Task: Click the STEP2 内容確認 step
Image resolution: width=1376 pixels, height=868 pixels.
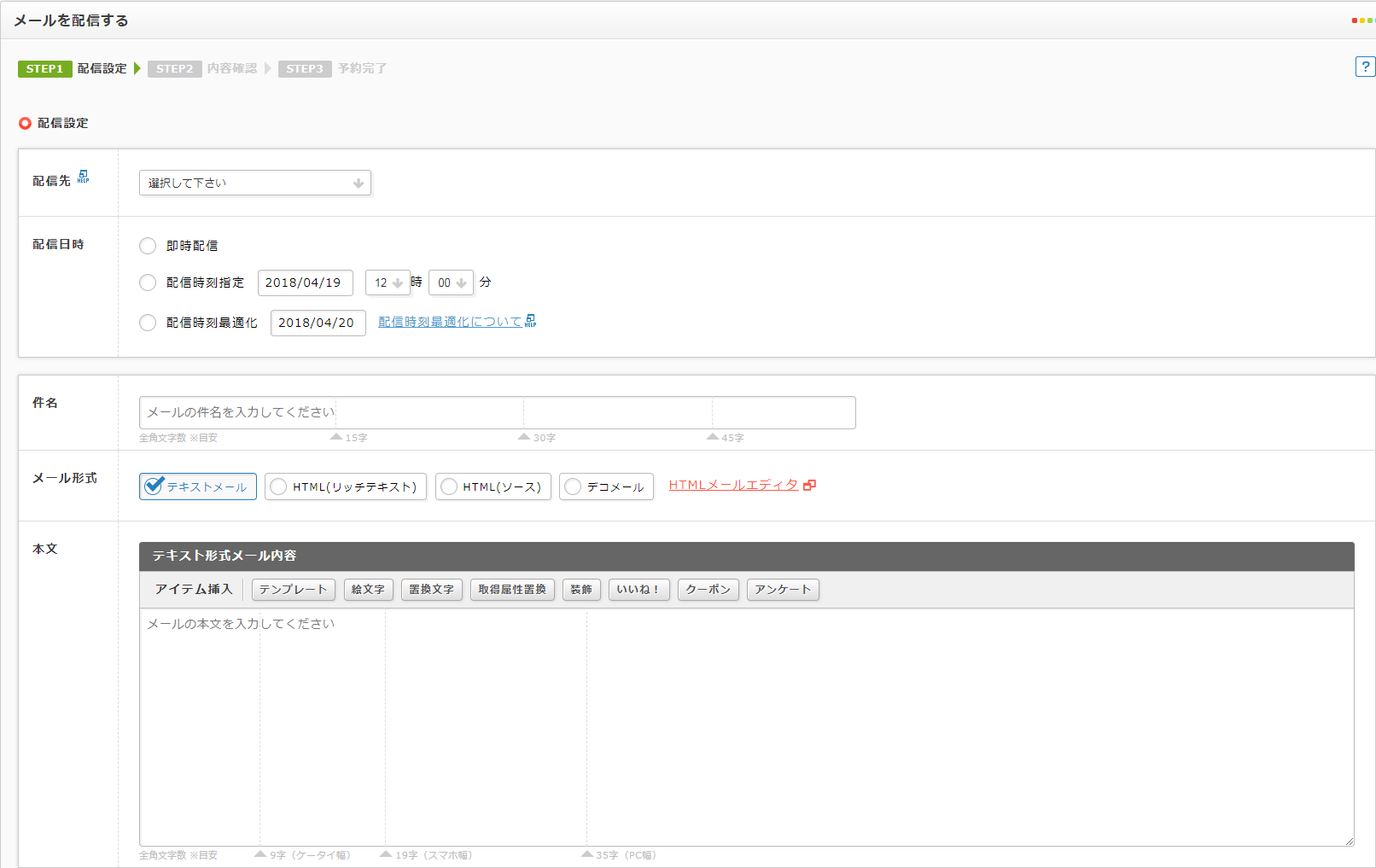Action: [x=202, y=68]
